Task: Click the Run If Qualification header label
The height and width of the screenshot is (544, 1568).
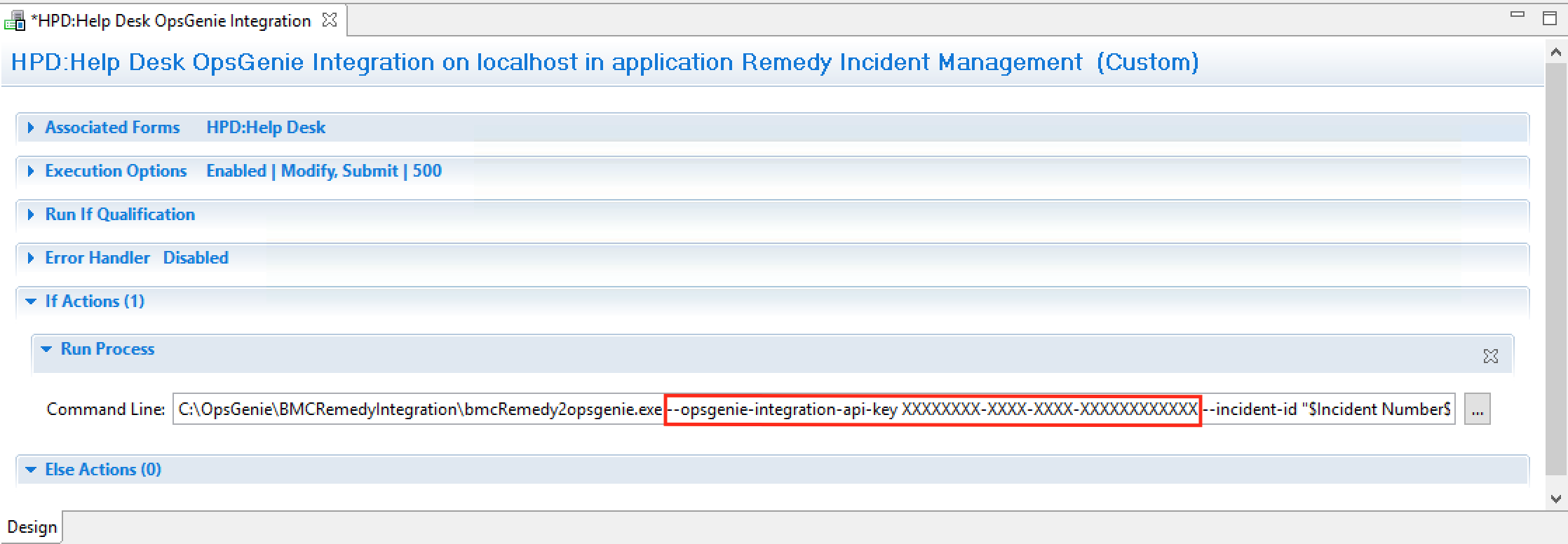Action: coord(120,215)
